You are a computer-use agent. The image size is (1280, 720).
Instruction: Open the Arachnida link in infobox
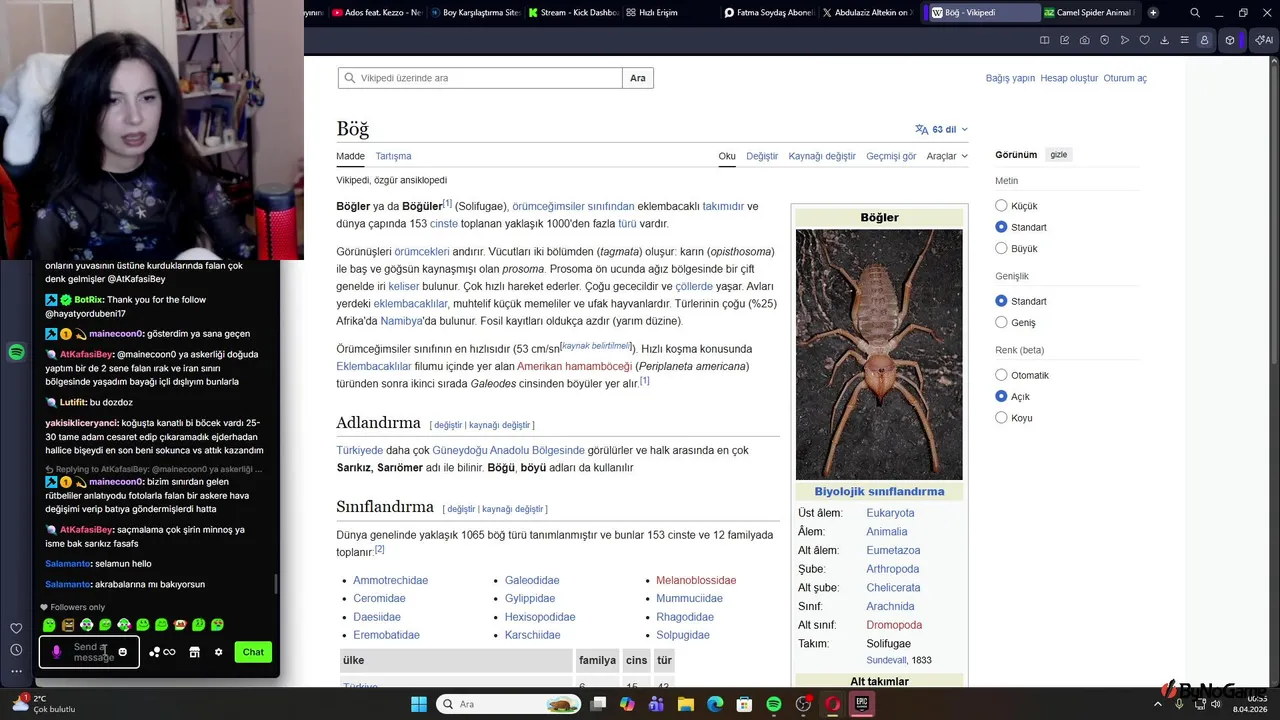[890, 606]
